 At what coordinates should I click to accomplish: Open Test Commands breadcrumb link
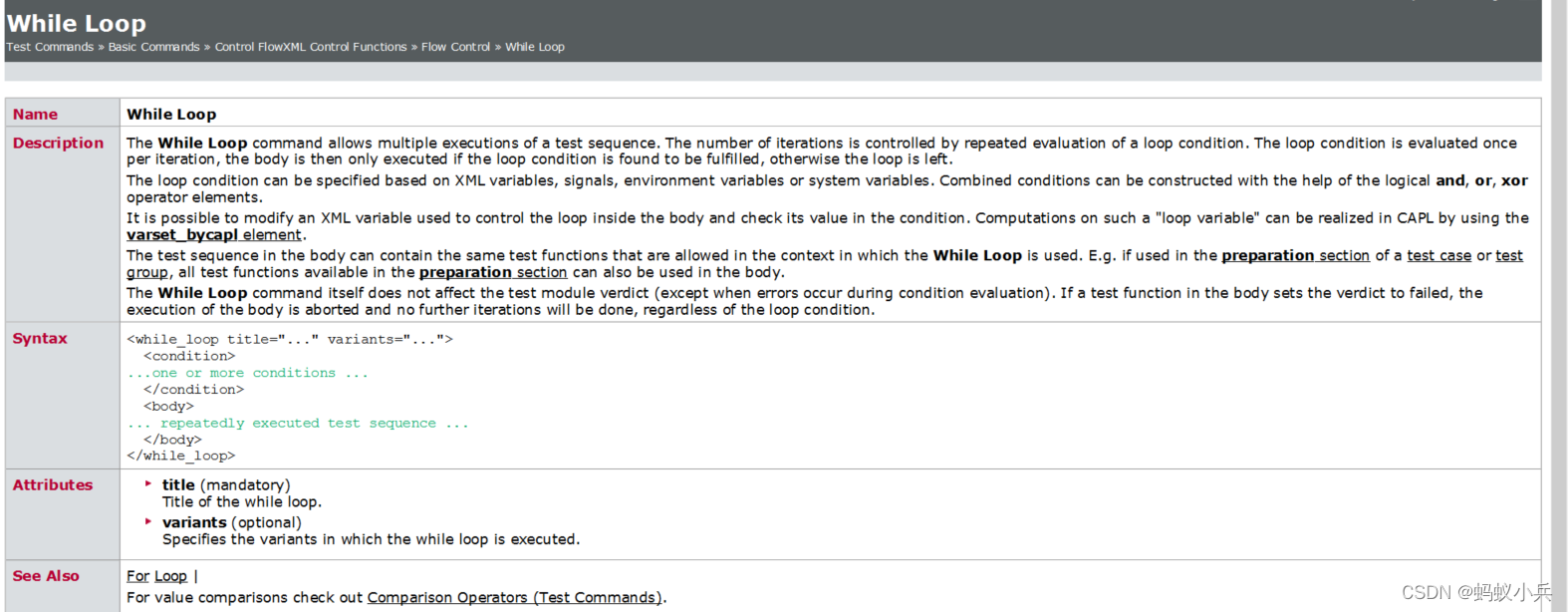(x=50, y=47)
